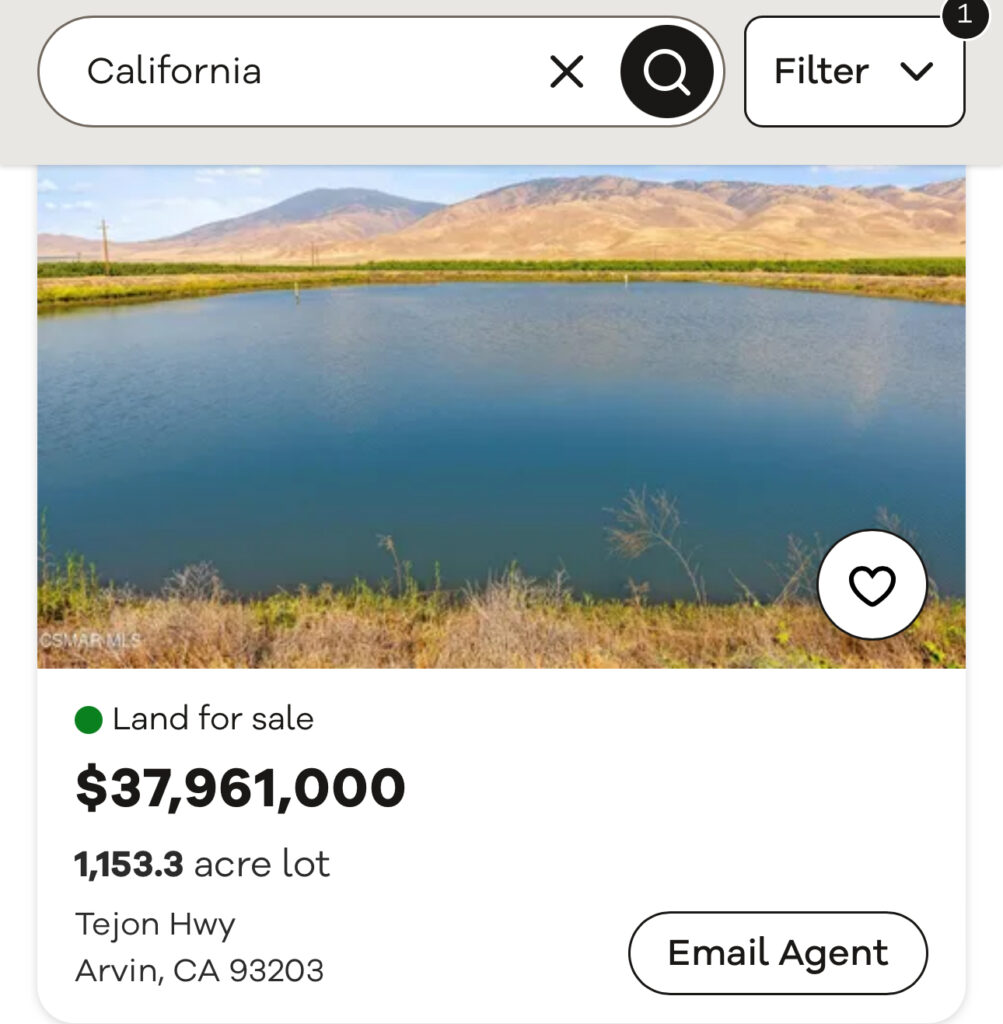Favorite the listing with the heart icon
This screenshot has width=1003, height=1024.
click(x=872, y=585)
